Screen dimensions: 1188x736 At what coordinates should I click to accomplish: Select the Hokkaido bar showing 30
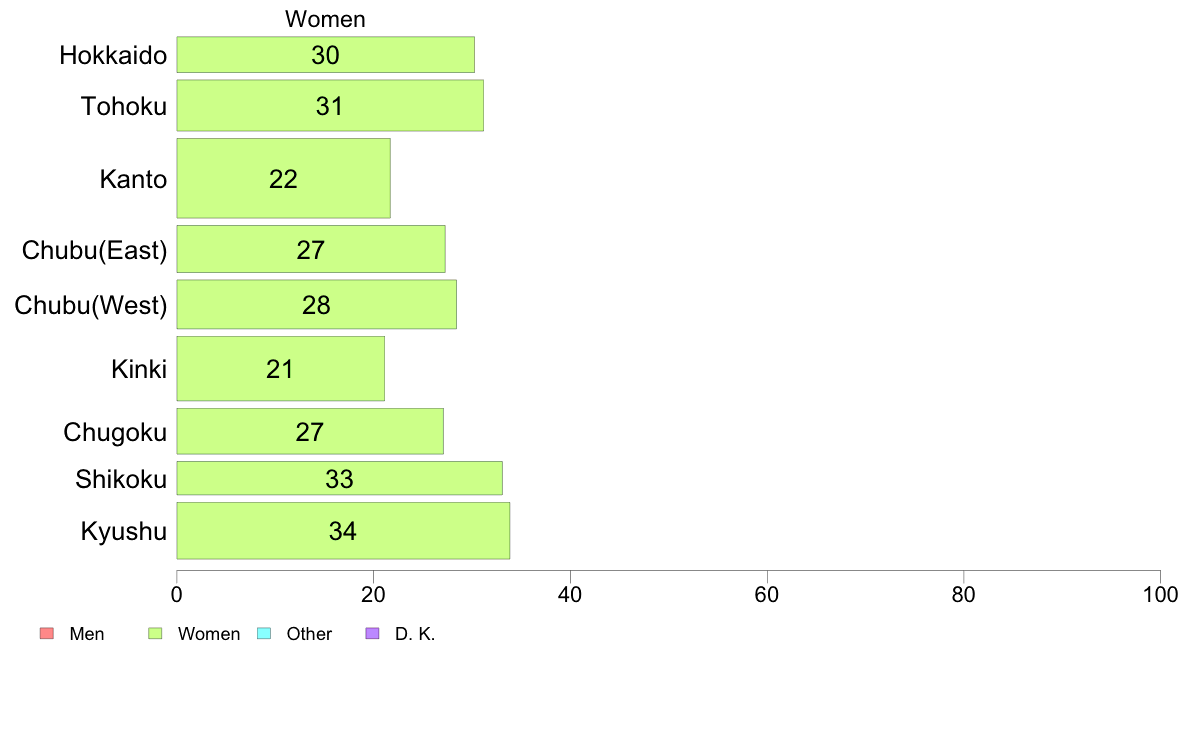point(326,55)
